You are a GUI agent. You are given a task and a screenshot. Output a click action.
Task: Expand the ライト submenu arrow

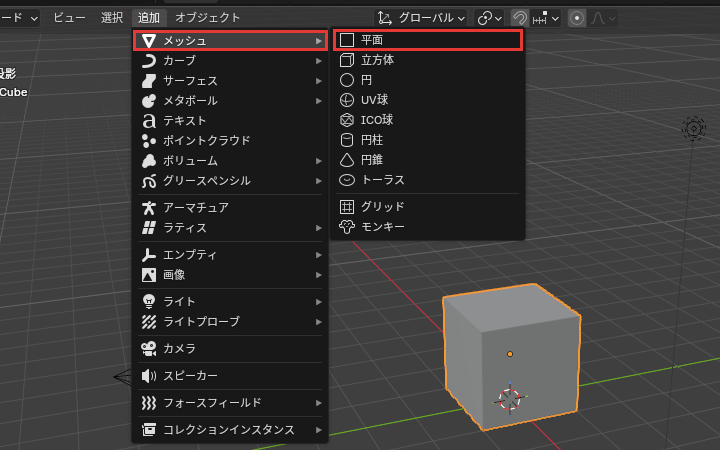point(319,302)
